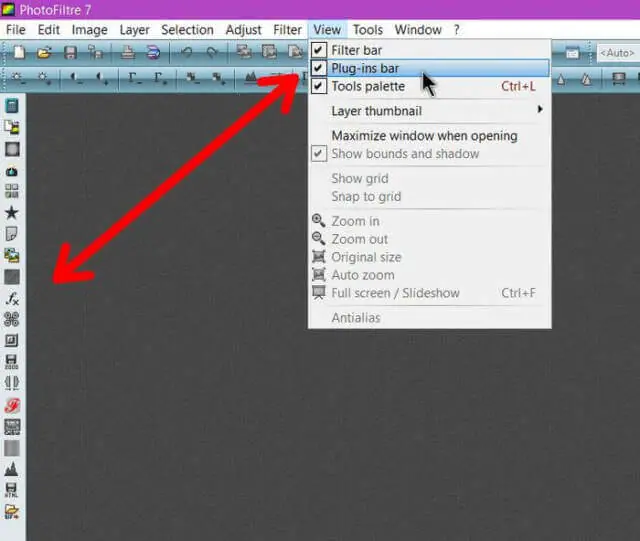Expand the Layer thumbnail submenu
Image resolution: width=640 pixels, height=541 pixels.
[x=430, y=111]
